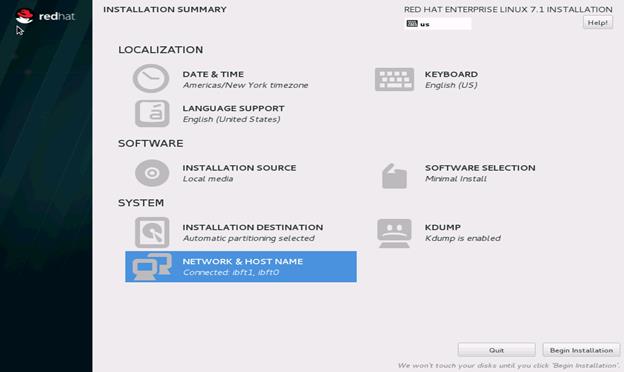This screenshot has width=624, height=372.
Task: Click the Keyboard layout icon
Action: 394,79
